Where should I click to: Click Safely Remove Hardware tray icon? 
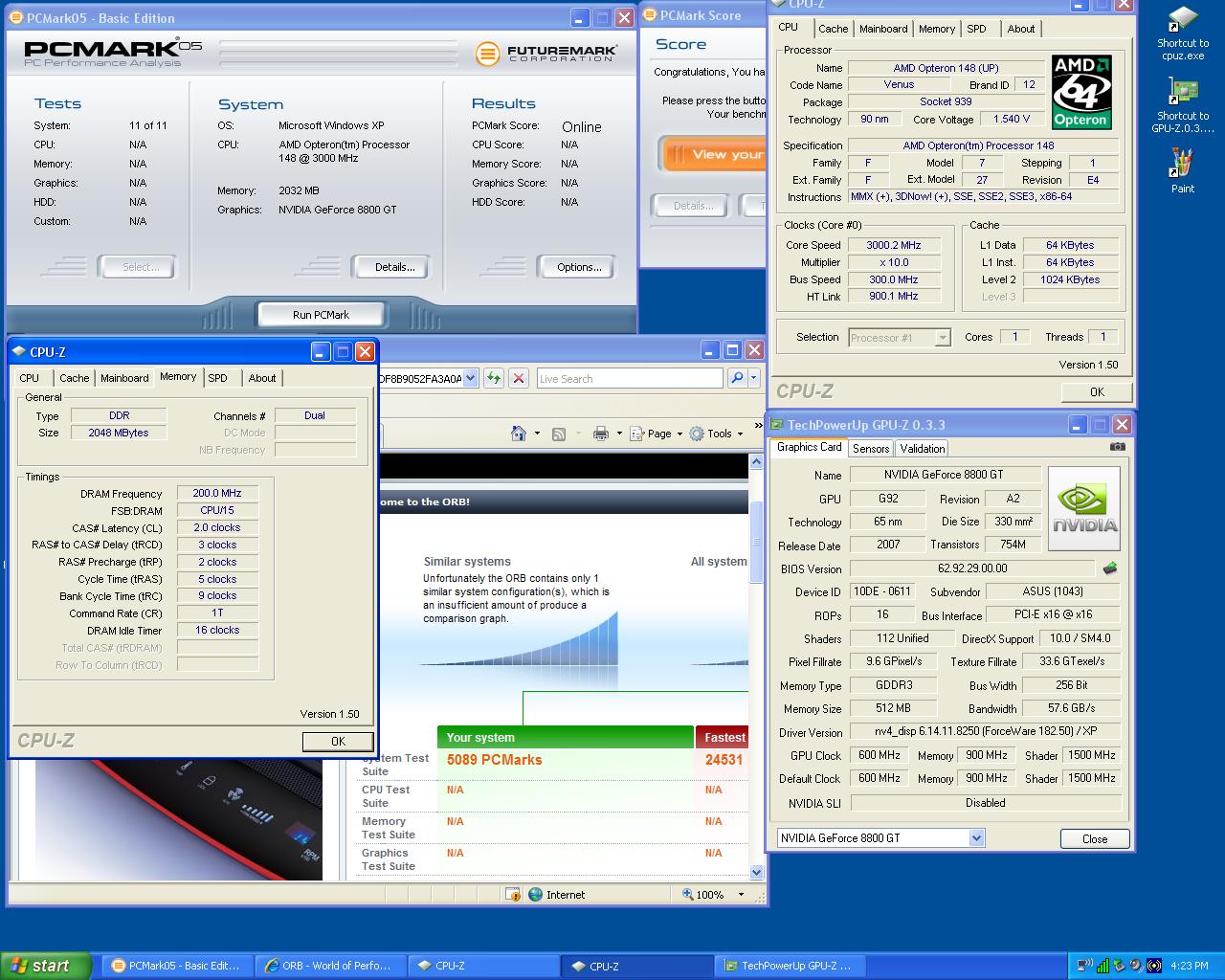point(1119,966)
